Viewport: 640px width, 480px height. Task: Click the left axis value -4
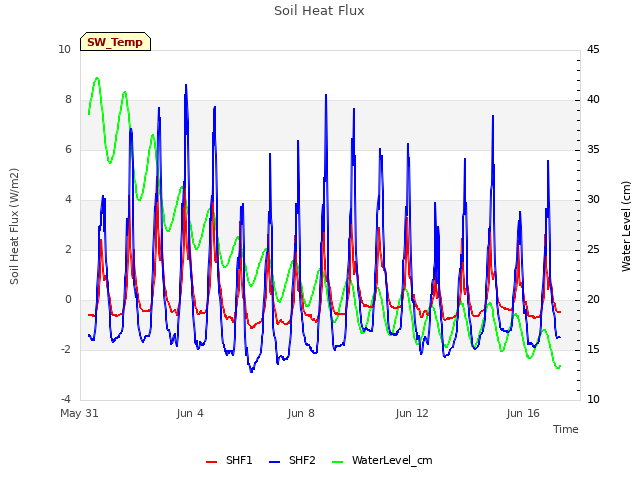pyautogui.click(x=66, y=399)
